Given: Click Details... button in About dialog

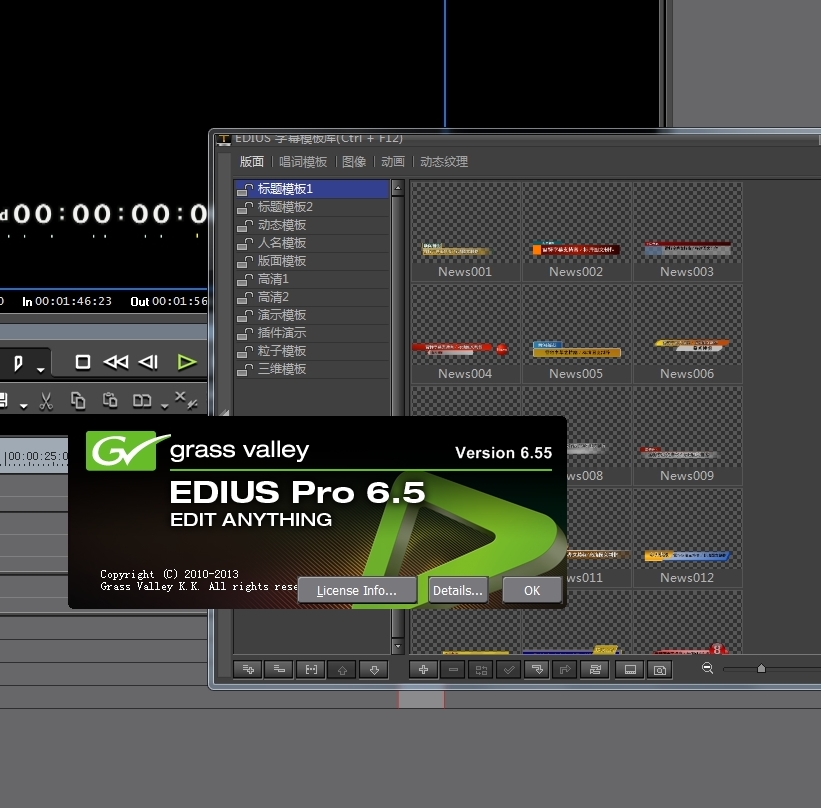Looking at the screenshot, I should point(458,590).
